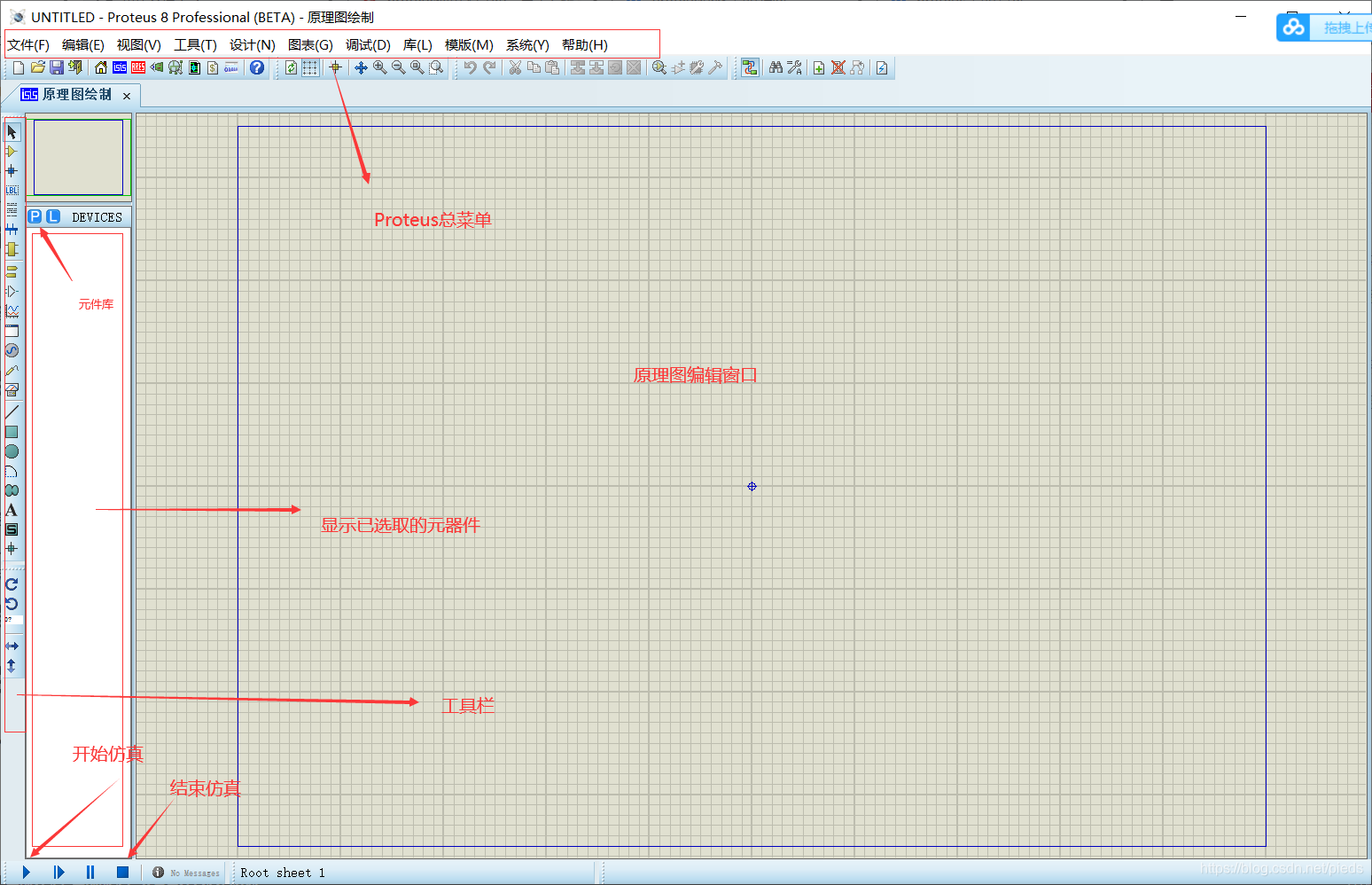
Task: Select the generator mode sine icon
Action: (12, 350)
